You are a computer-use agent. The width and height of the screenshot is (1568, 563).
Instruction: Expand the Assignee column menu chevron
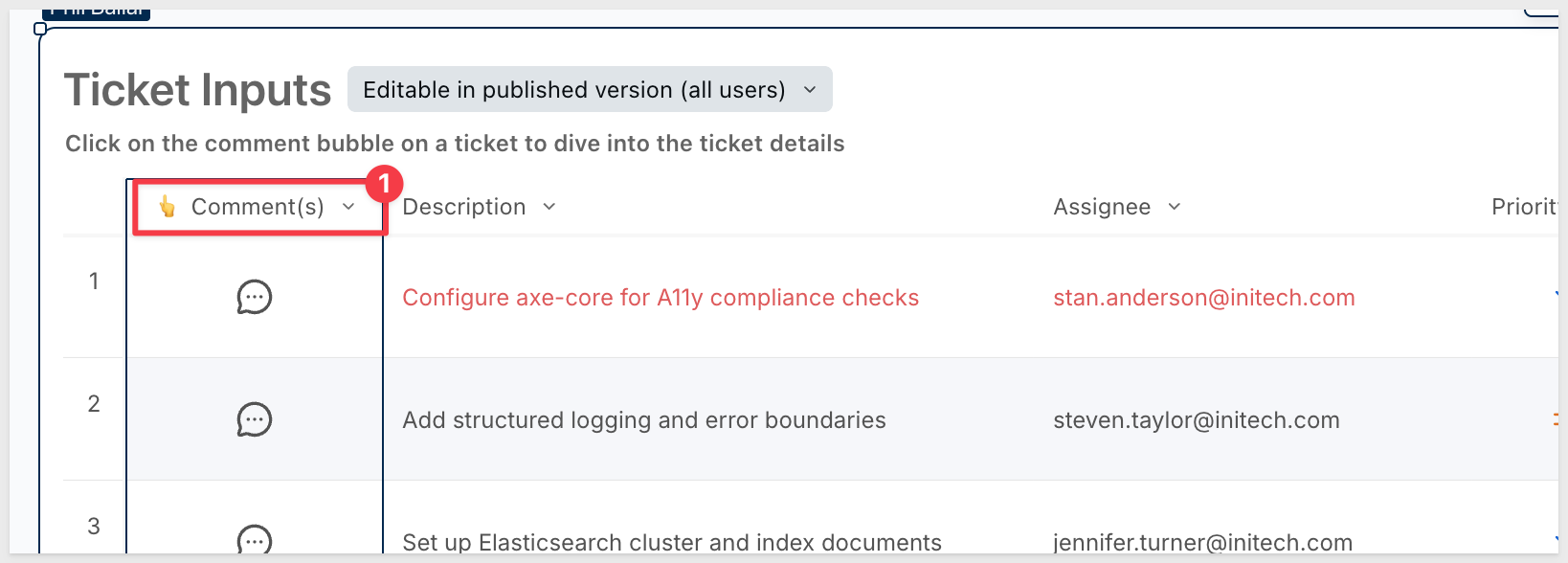(1175, 207)
